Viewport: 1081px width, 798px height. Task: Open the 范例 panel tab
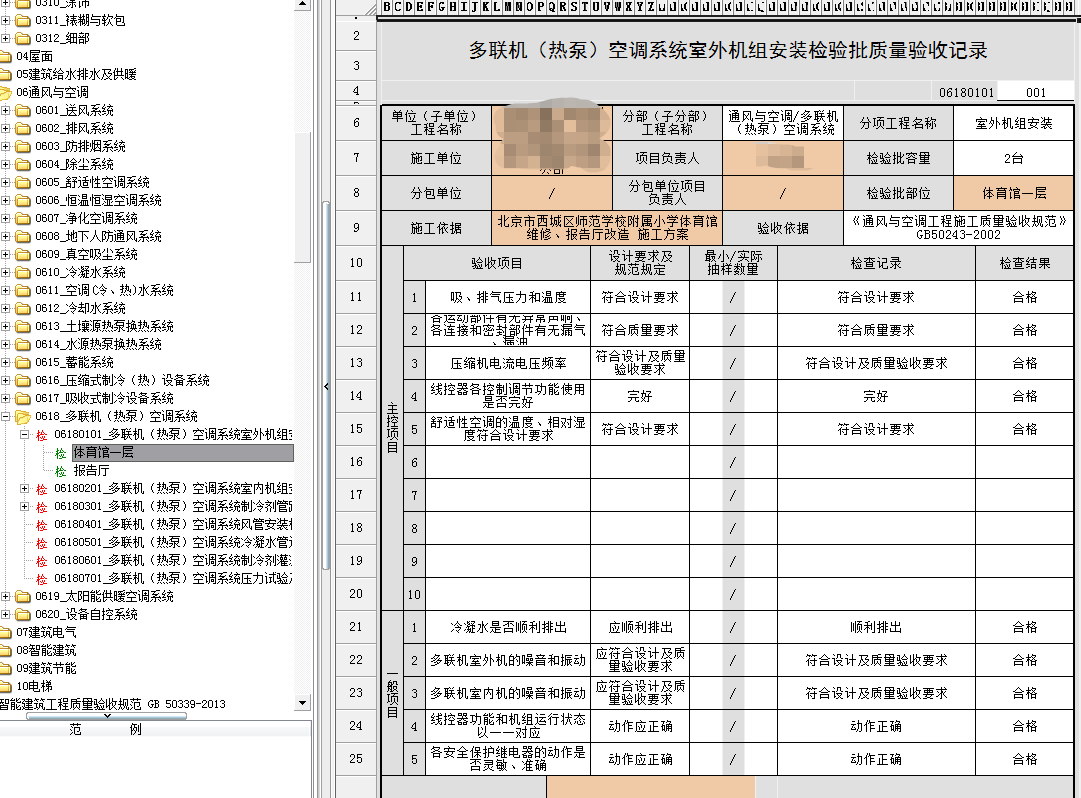(x=105, y=730)
